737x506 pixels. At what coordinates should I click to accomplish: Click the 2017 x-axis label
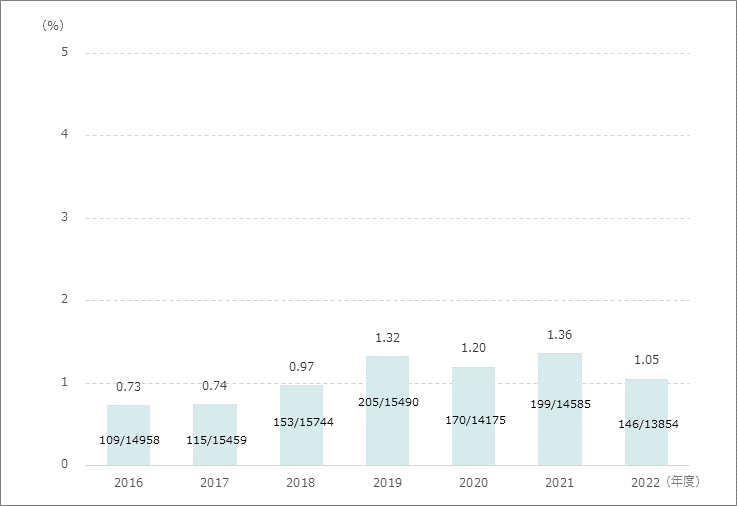(215, 483)
